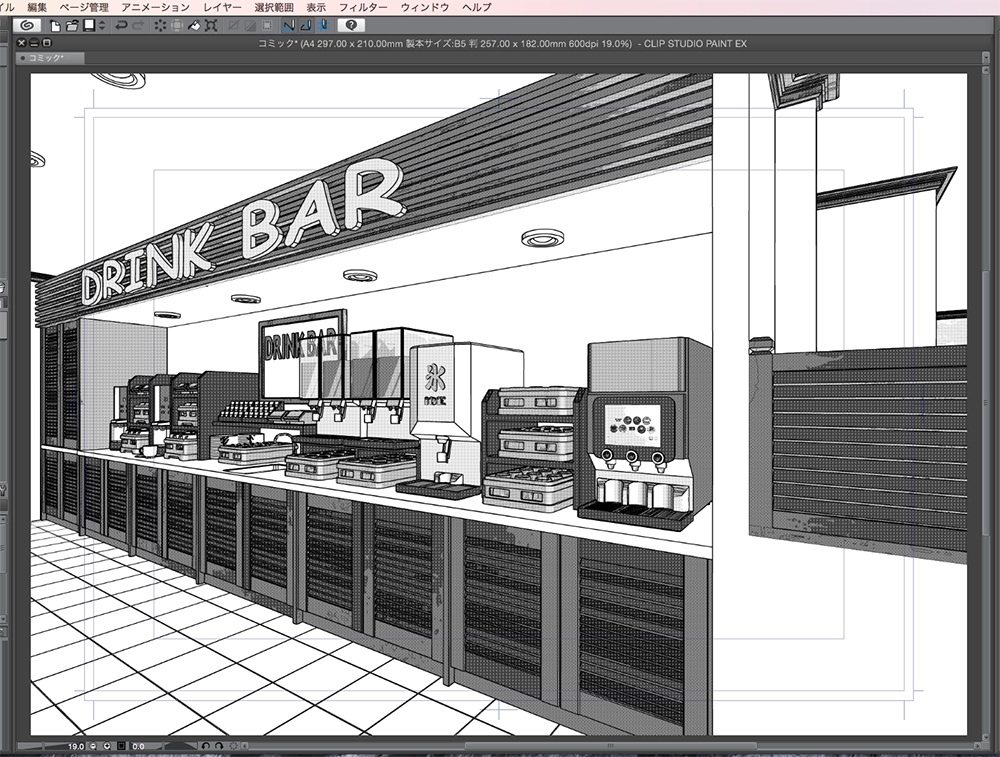1000x757 pixels.
Task: Click the Fill bucket icon
Action: tap(195, 25)
